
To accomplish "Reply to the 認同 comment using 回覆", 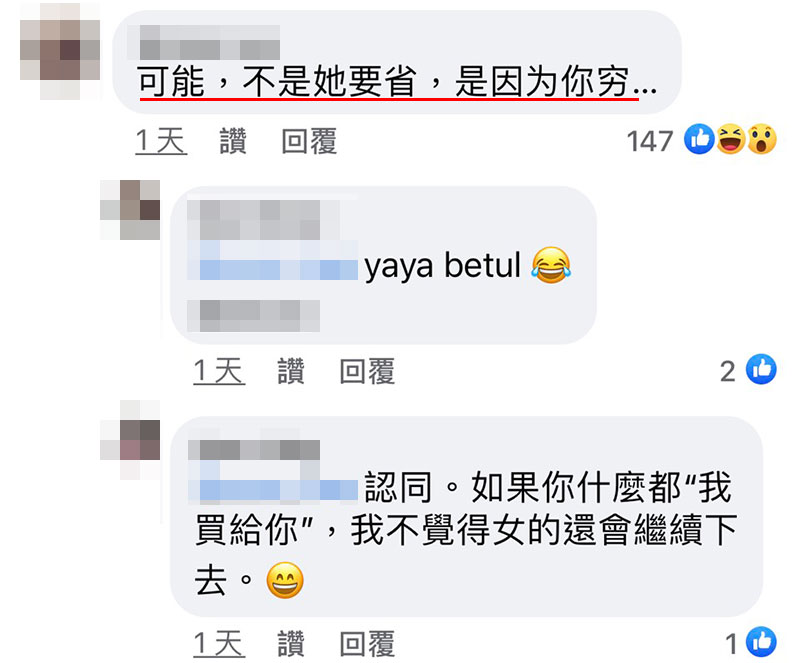I will pos(367,644).
